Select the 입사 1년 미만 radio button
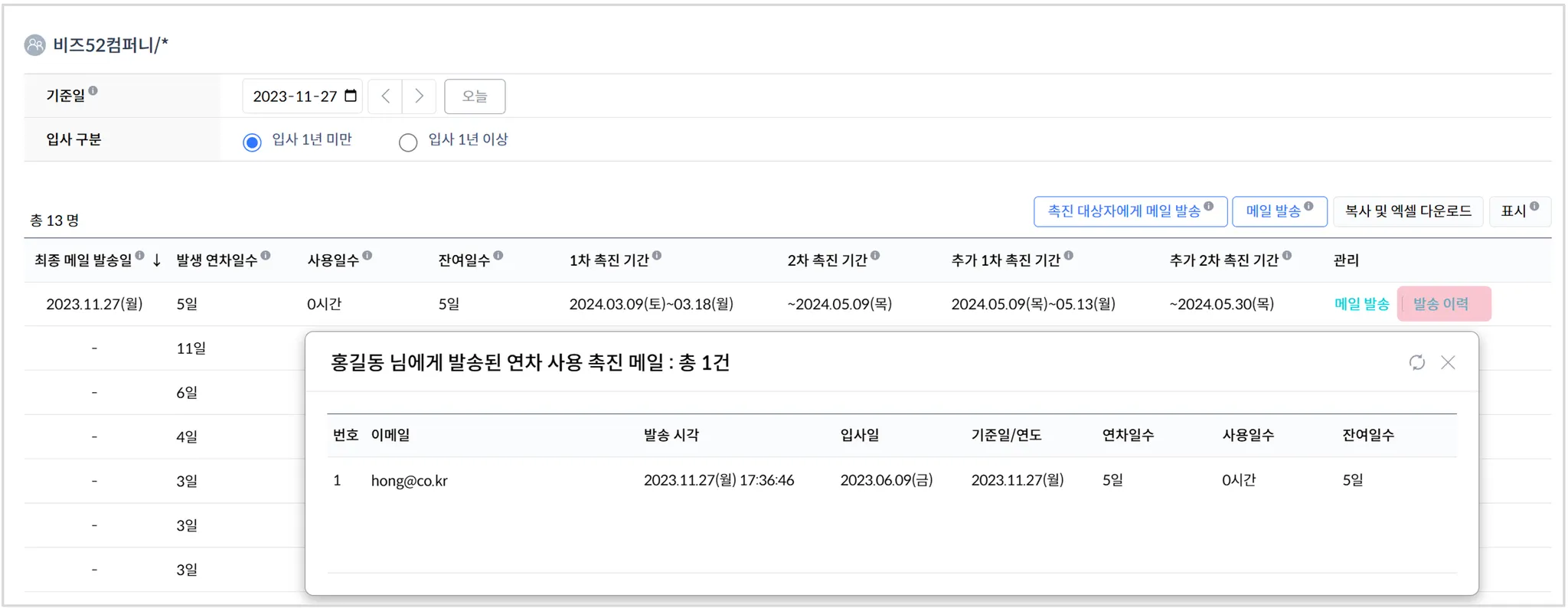Viewport: 1568px width, 608px height. pyautogui.click(x=252, y=142)
